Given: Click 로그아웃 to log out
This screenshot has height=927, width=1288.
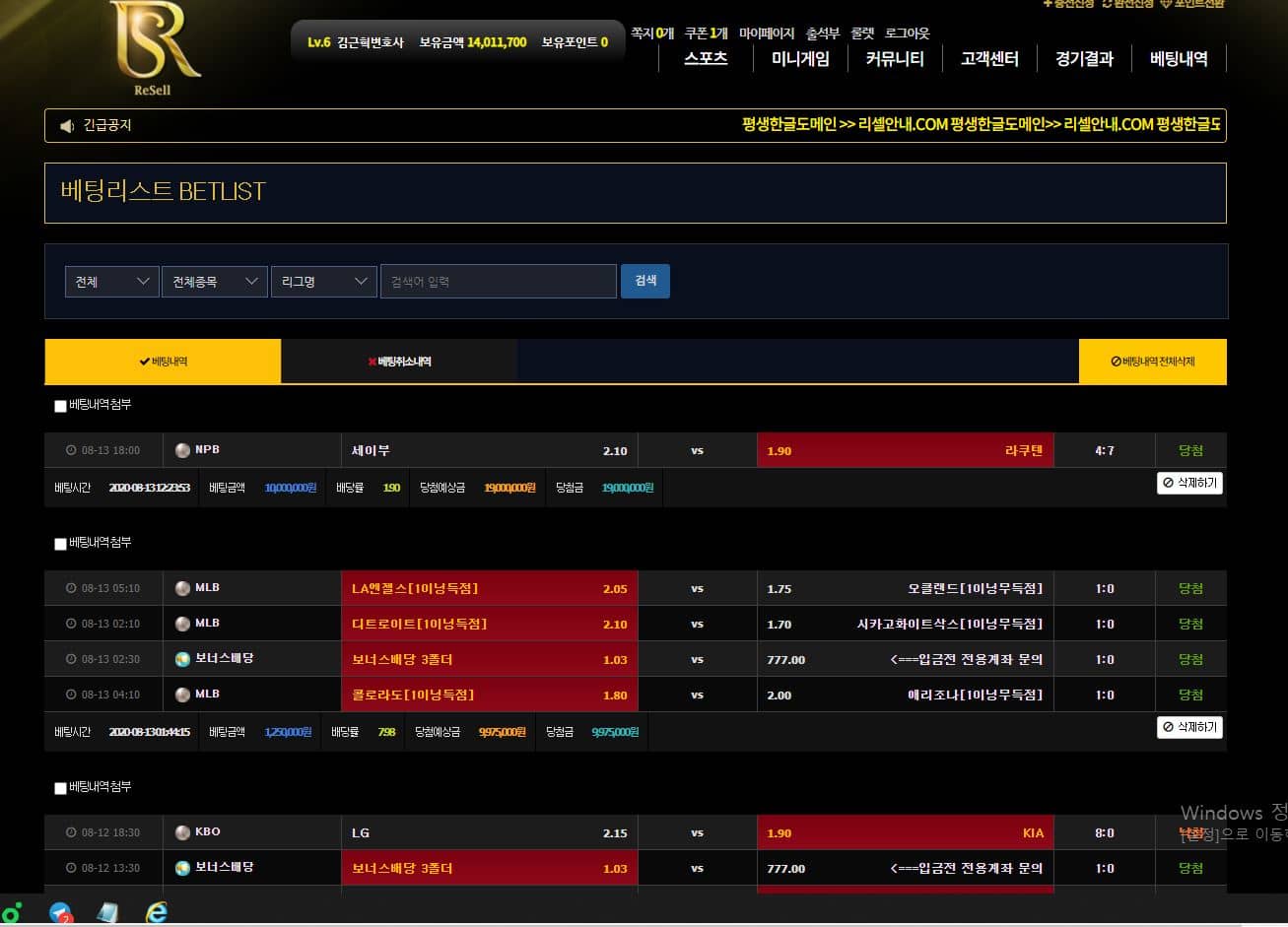Looking at the screenshot, I should point(908,33).
